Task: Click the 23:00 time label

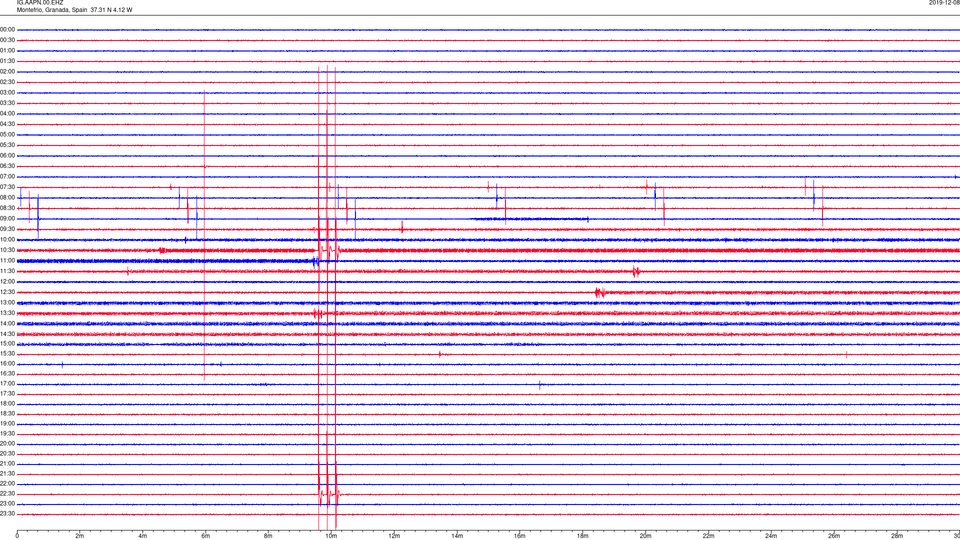Action: tap(7, 504)
